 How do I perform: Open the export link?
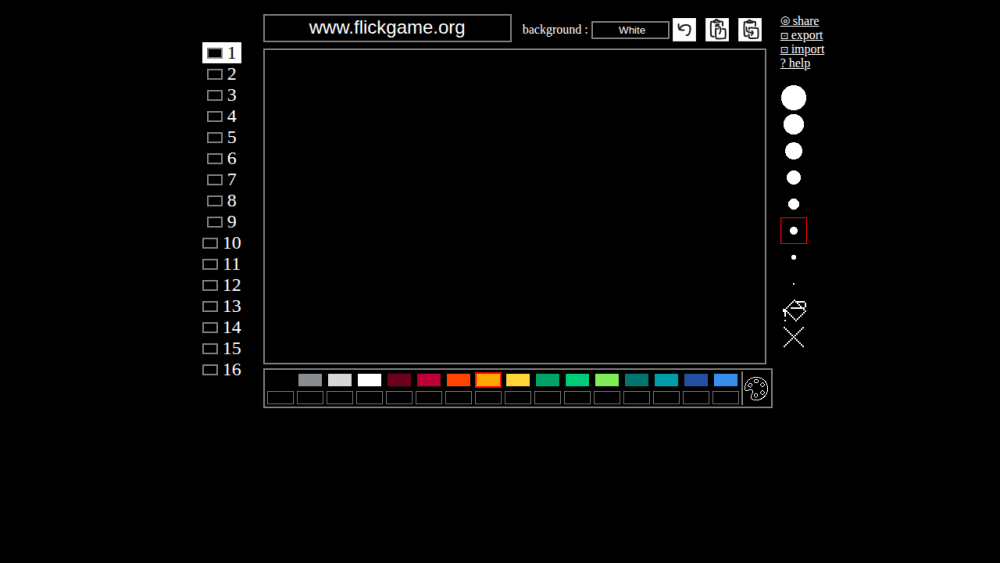coord(802,35)
